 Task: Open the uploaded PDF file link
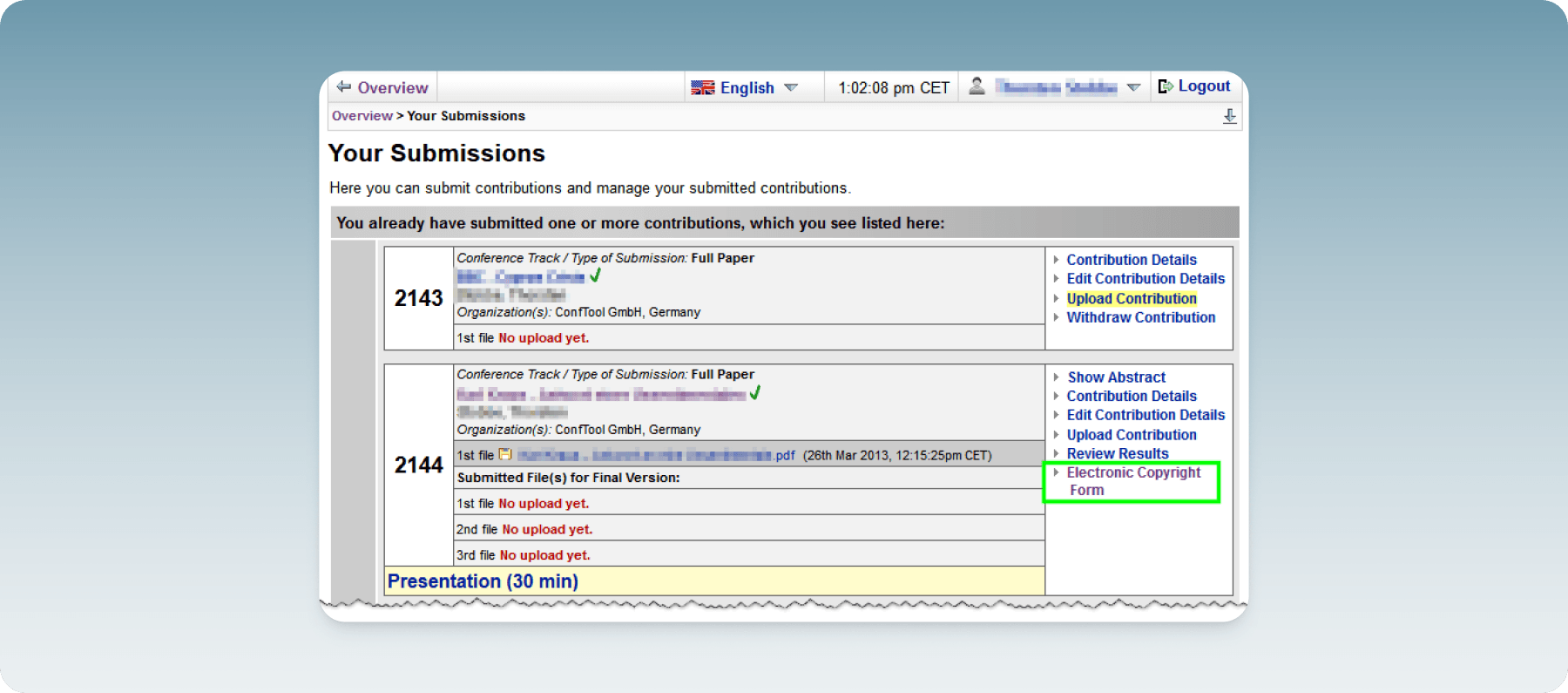tap(656, 455)
